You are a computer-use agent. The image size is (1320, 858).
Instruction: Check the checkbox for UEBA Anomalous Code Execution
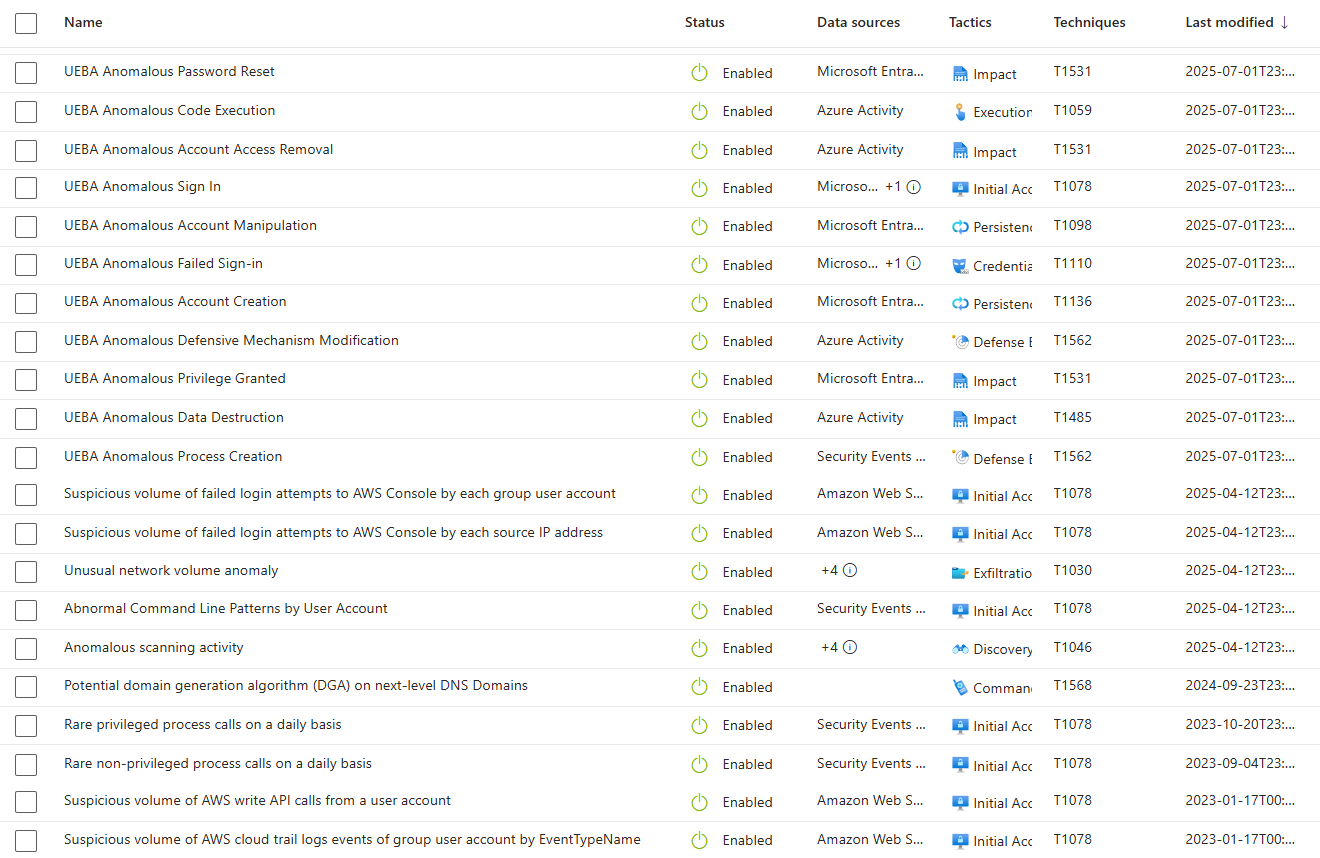click(x=26, y=112)
